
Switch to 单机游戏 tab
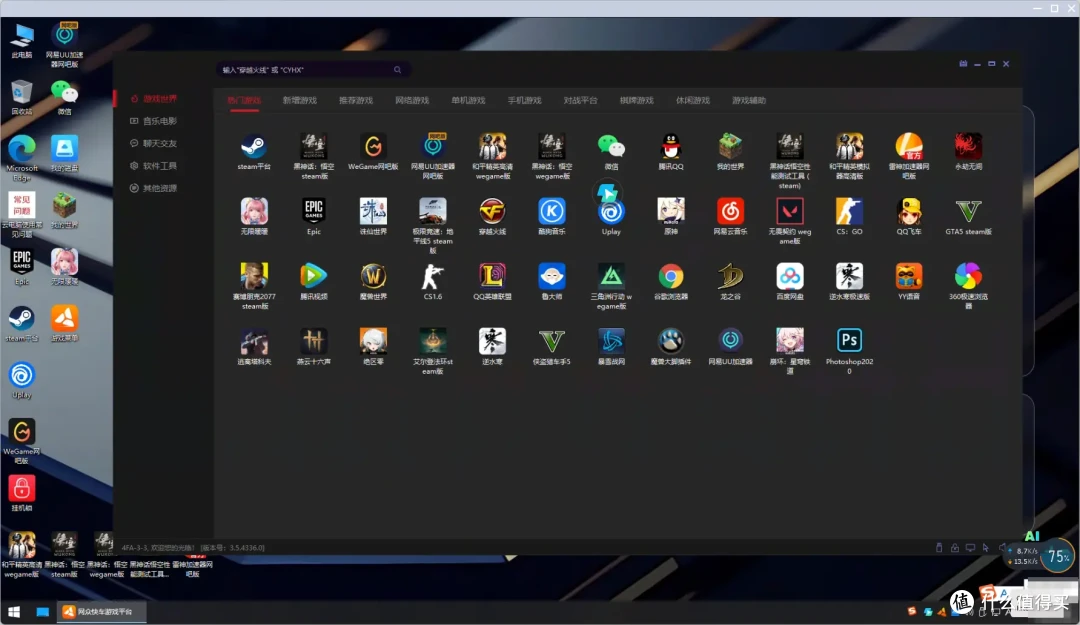coord(468,101)
